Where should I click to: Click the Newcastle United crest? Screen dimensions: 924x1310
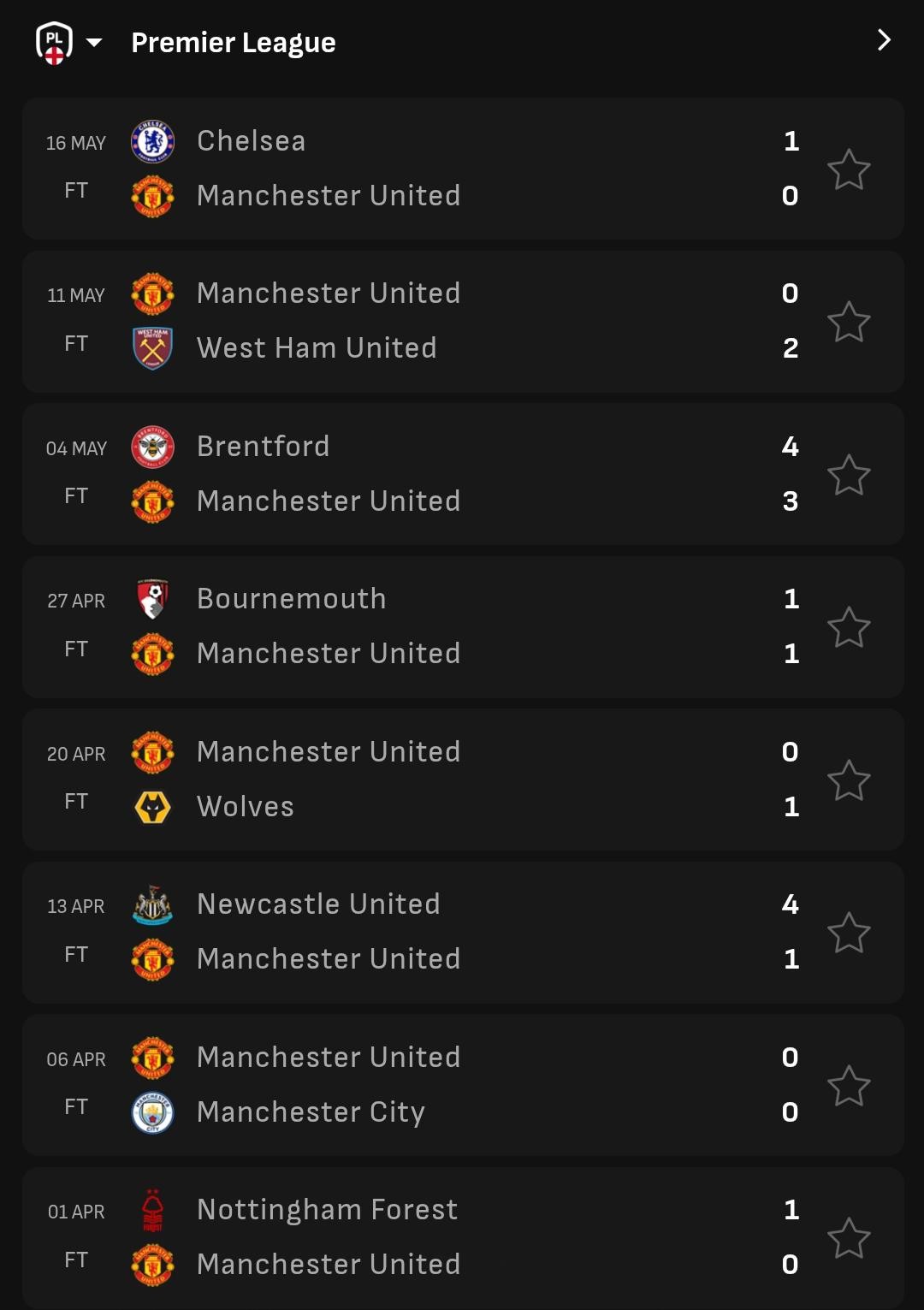pos(152,904)
